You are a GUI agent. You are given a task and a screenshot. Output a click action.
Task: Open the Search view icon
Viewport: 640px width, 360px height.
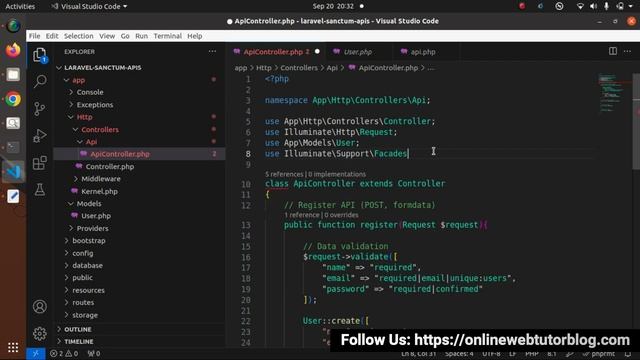click(40, 81)
